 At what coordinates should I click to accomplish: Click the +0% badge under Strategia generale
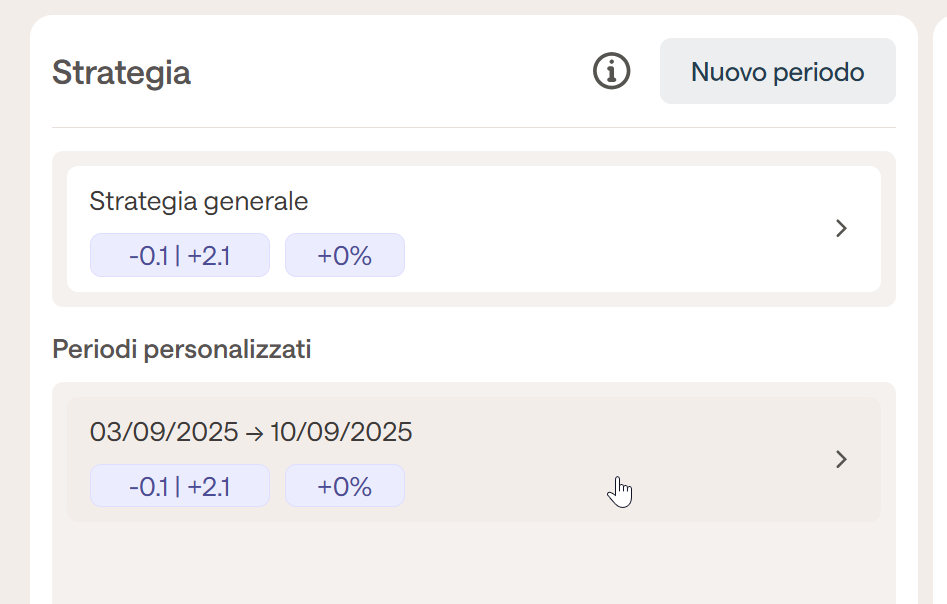[345, 255]
